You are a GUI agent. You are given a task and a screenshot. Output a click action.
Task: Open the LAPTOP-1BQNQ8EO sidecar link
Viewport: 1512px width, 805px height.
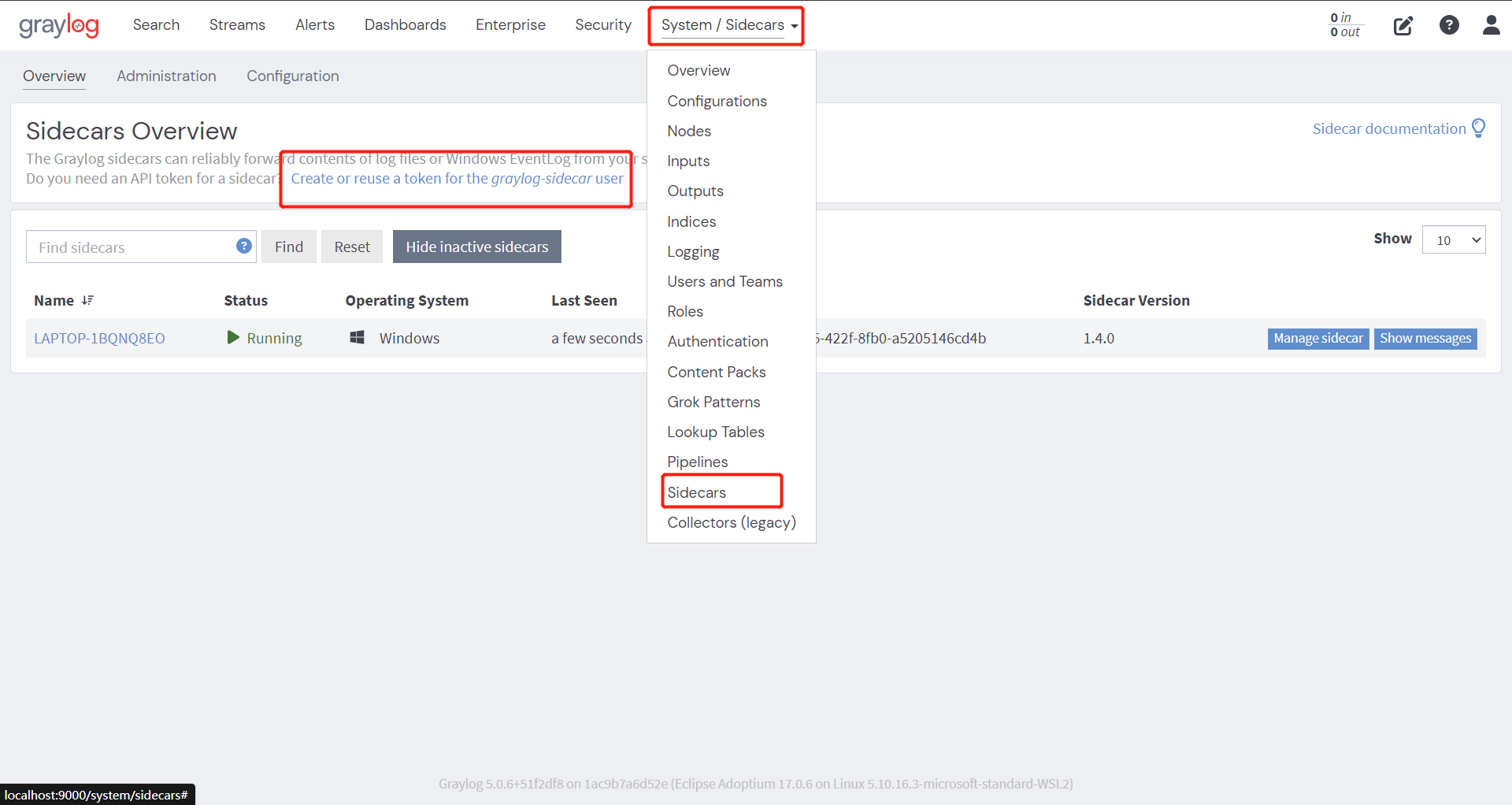[99, 338]
